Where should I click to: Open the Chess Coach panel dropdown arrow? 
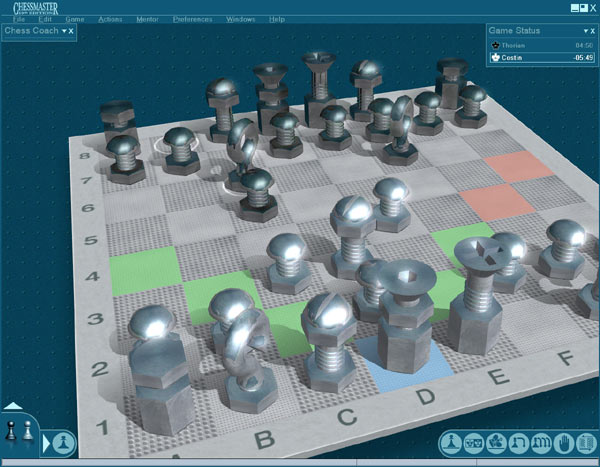pos(64,31)
